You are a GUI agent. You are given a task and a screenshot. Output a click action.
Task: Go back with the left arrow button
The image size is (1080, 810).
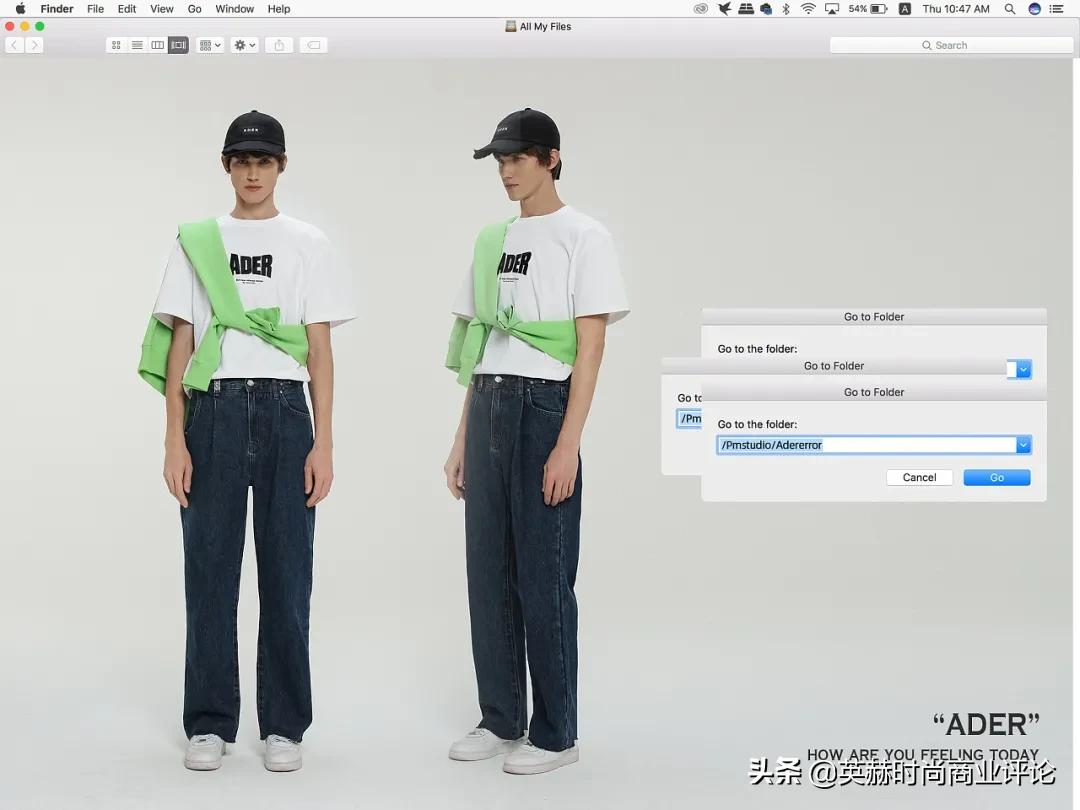[x=14, y=45]
